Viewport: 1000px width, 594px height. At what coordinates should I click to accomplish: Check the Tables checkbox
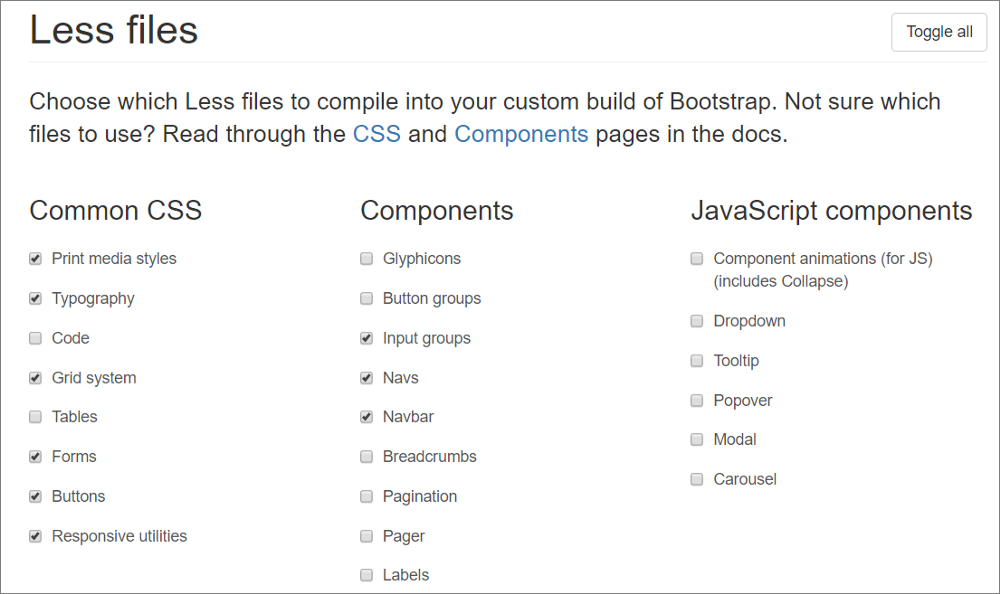tap(36, 417)
